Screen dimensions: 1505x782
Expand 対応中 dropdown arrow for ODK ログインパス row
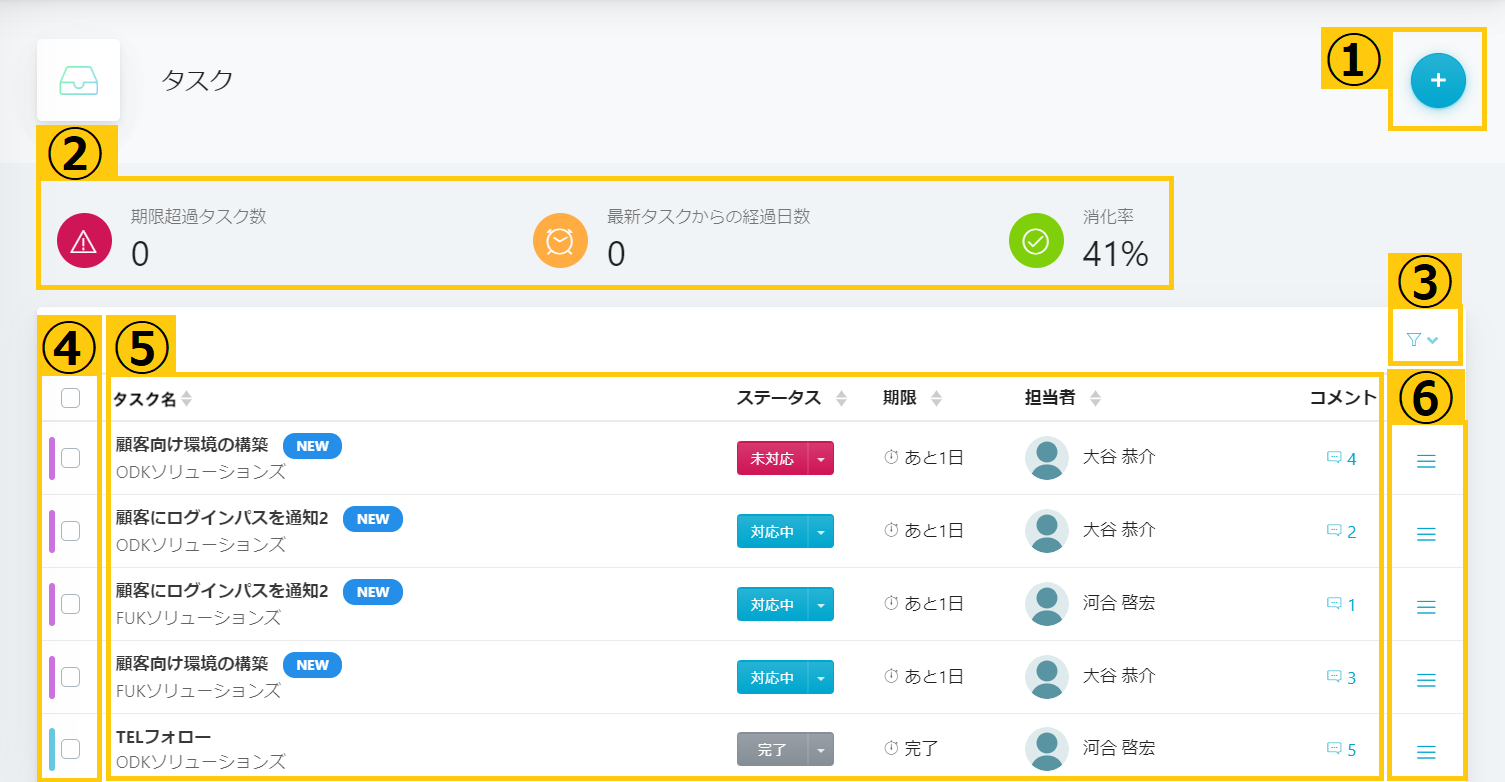click(820, 531)
